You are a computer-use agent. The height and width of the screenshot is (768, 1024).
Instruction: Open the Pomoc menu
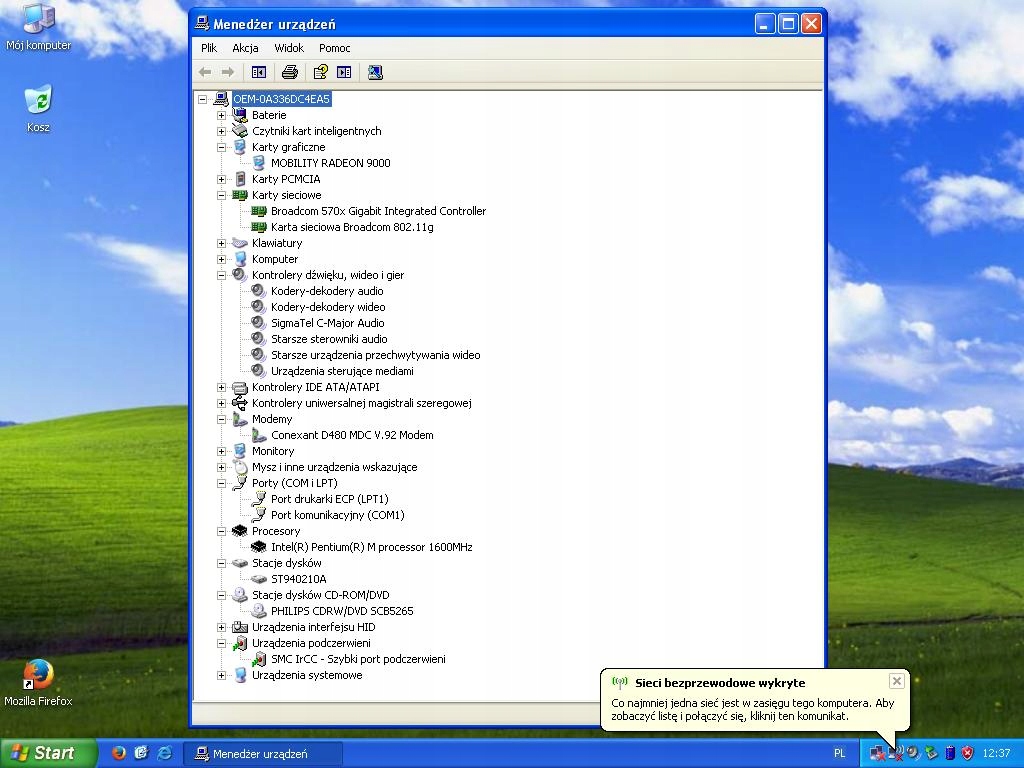click(334, 48)
